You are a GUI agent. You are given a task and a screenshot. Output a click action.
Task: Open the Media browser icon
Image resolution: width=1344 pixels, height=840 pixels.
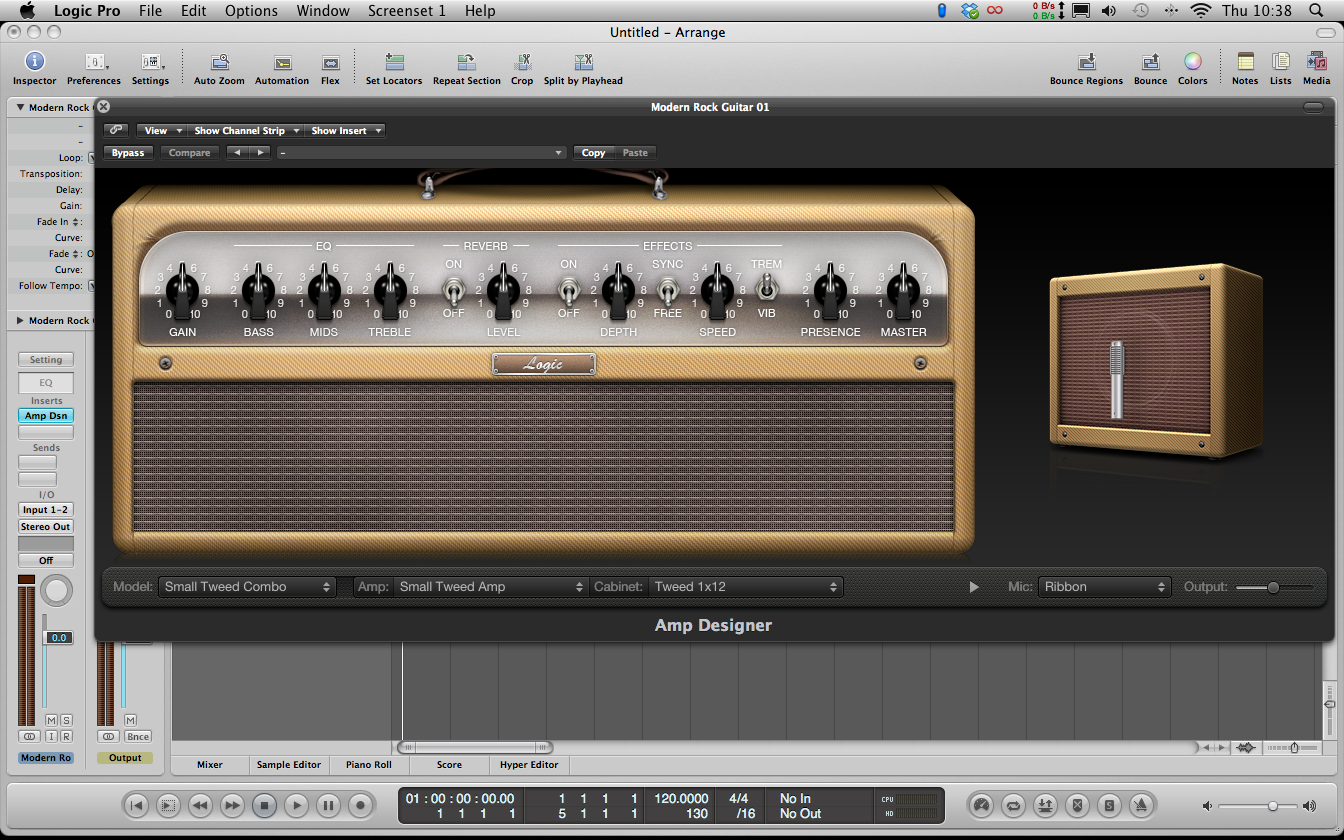pyautogui.click(x=1316, y=63)
